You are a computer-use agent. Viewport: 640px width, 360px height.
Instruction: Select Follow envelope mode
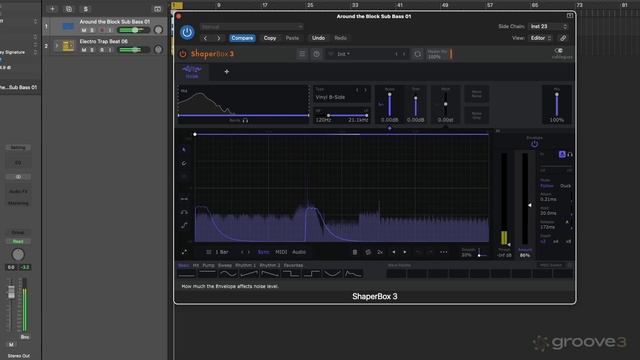(547, 186)
